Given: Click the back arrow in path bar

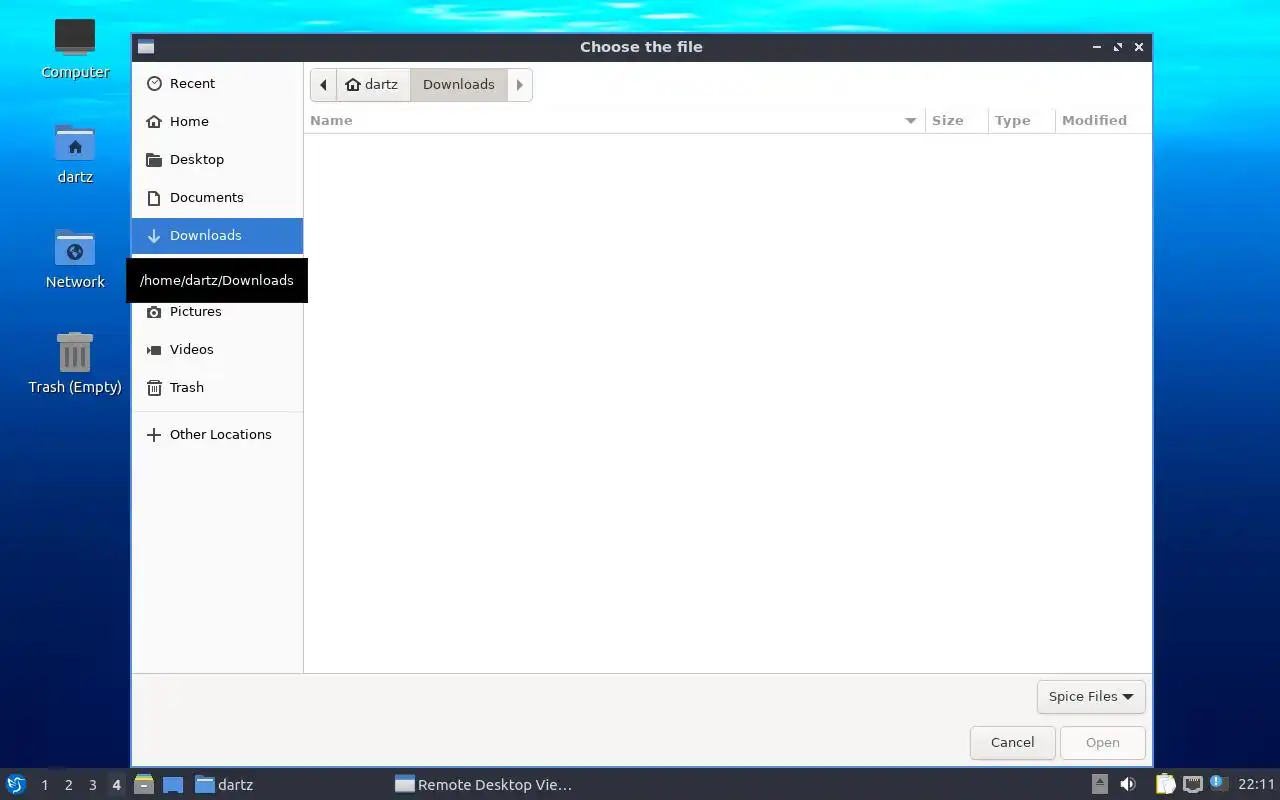Looking at the screenshot, I should click(323, 85).
